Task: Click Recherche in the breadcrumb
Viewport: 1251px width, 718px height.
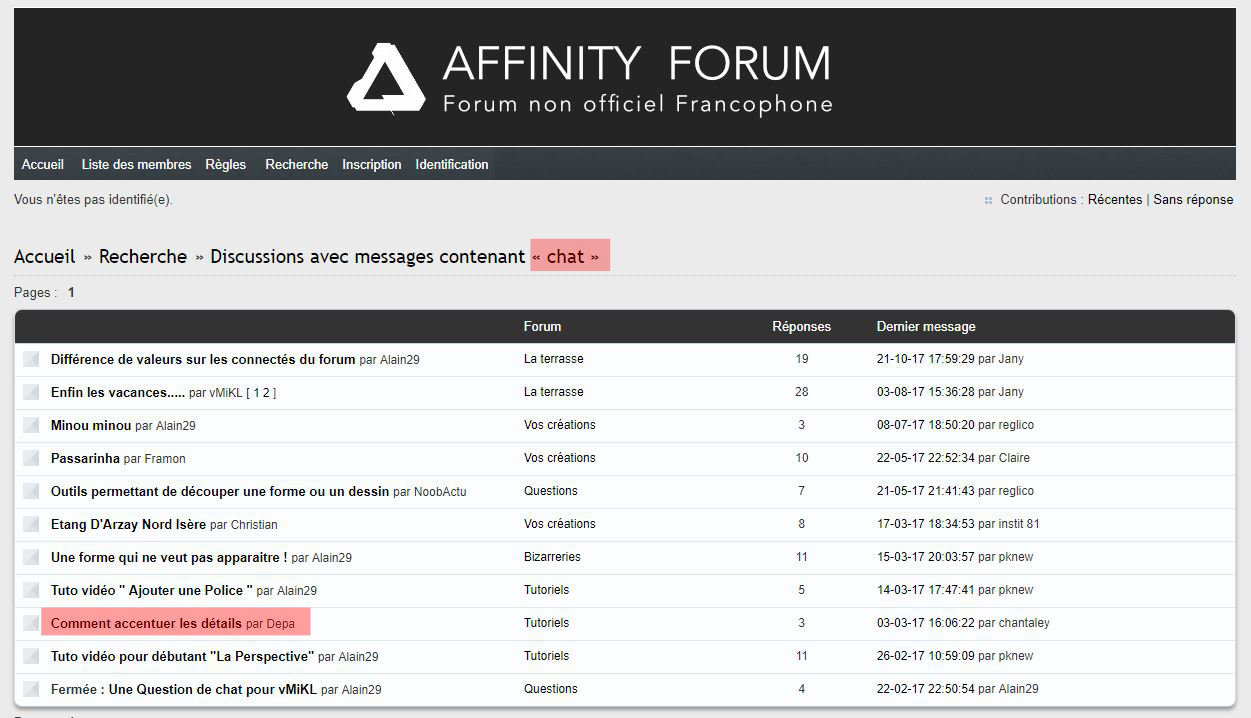Action: (143, 256)
